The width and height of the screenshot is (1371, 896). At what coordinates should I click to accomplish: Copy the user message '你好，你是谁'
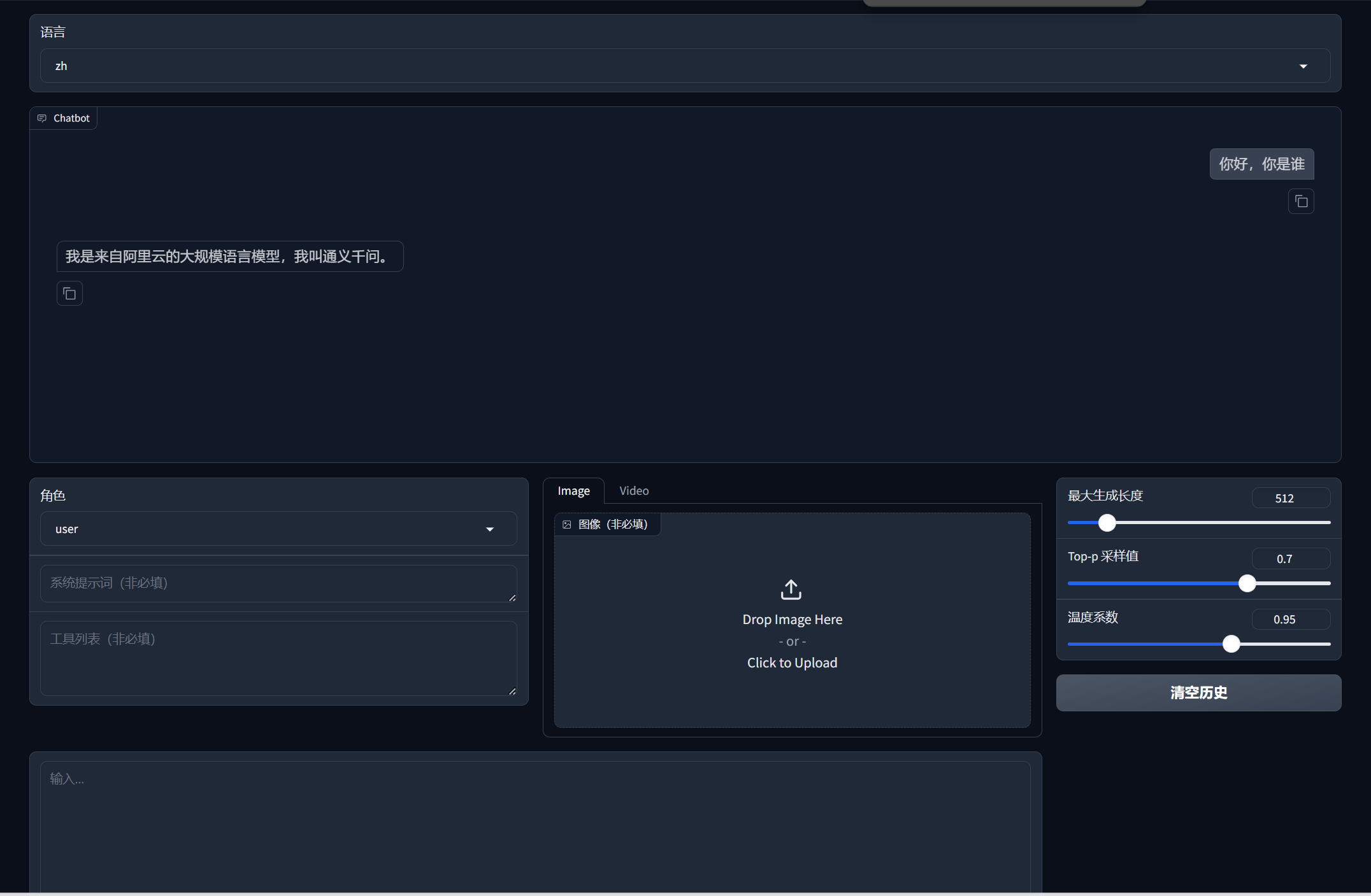point(1301,202)
